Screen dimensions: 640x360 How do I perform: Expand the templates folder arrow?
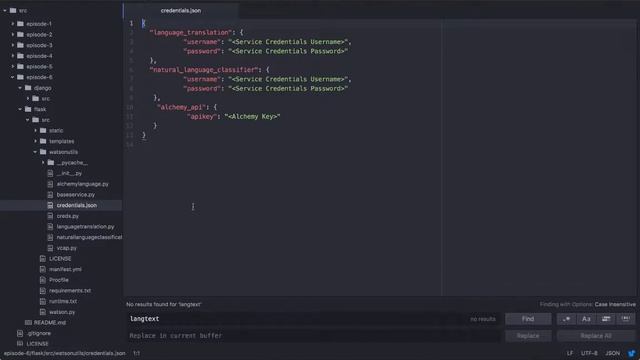pos(36,141)
